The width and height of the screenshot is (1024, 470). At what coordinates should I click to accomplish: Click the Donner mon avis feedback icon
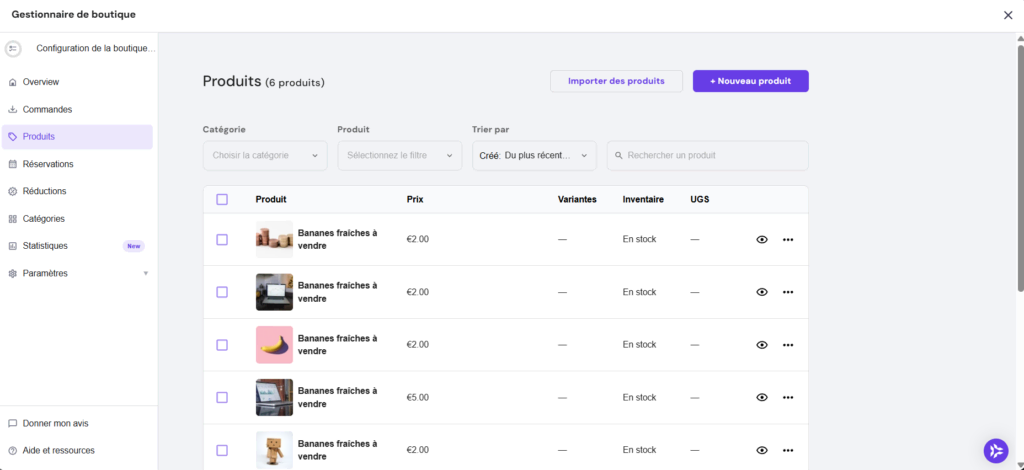tap(12, 423)
